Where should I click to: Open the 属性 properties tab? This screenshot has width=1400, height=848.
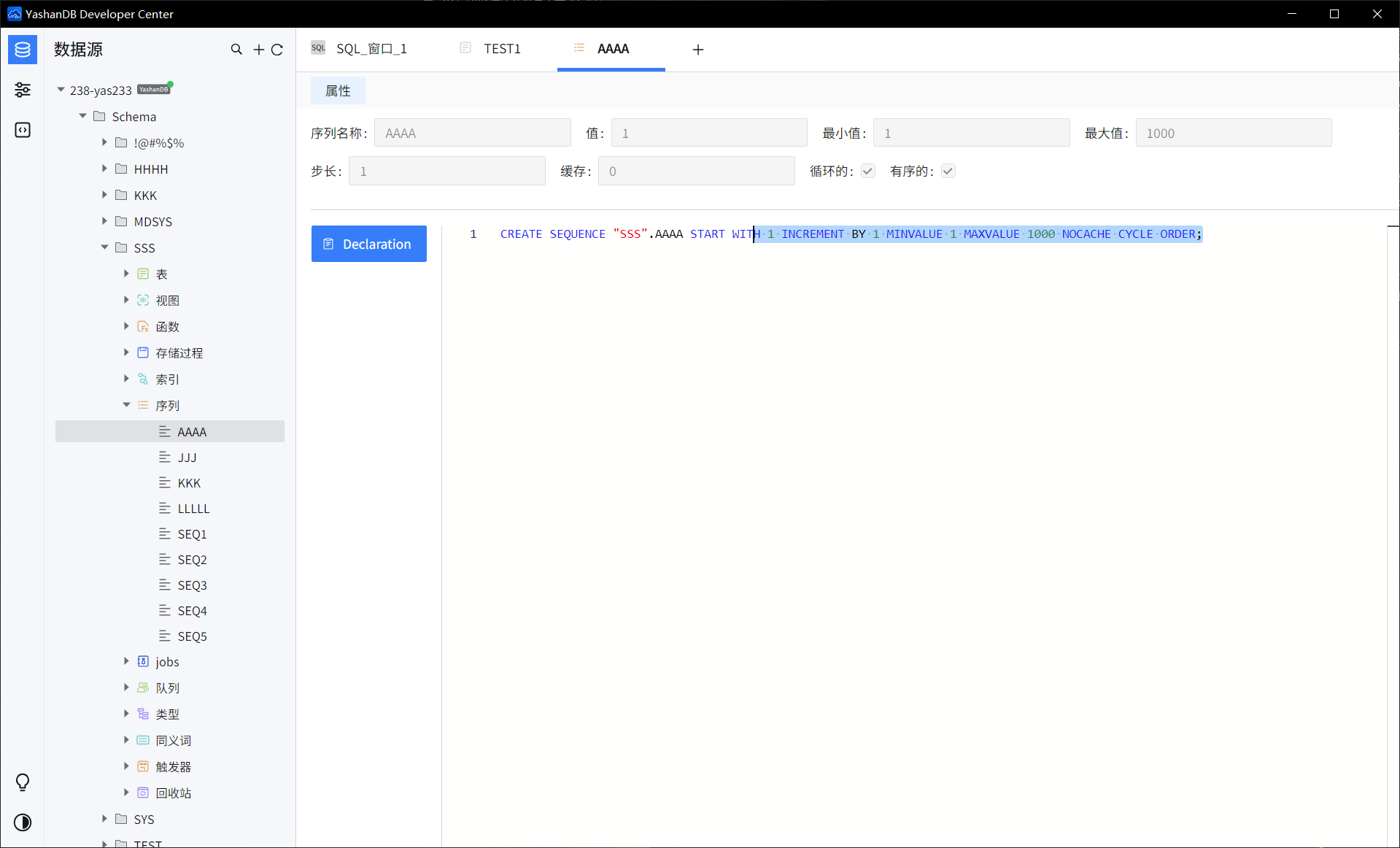338,90
